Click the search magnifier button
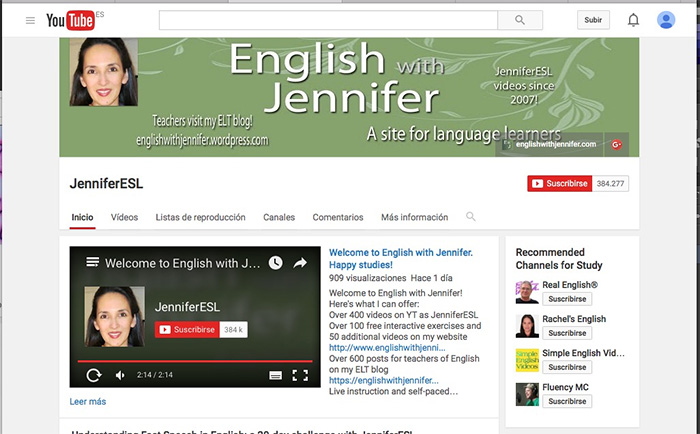700x434 pixels. pyautogui.click(x=520, y=20)
